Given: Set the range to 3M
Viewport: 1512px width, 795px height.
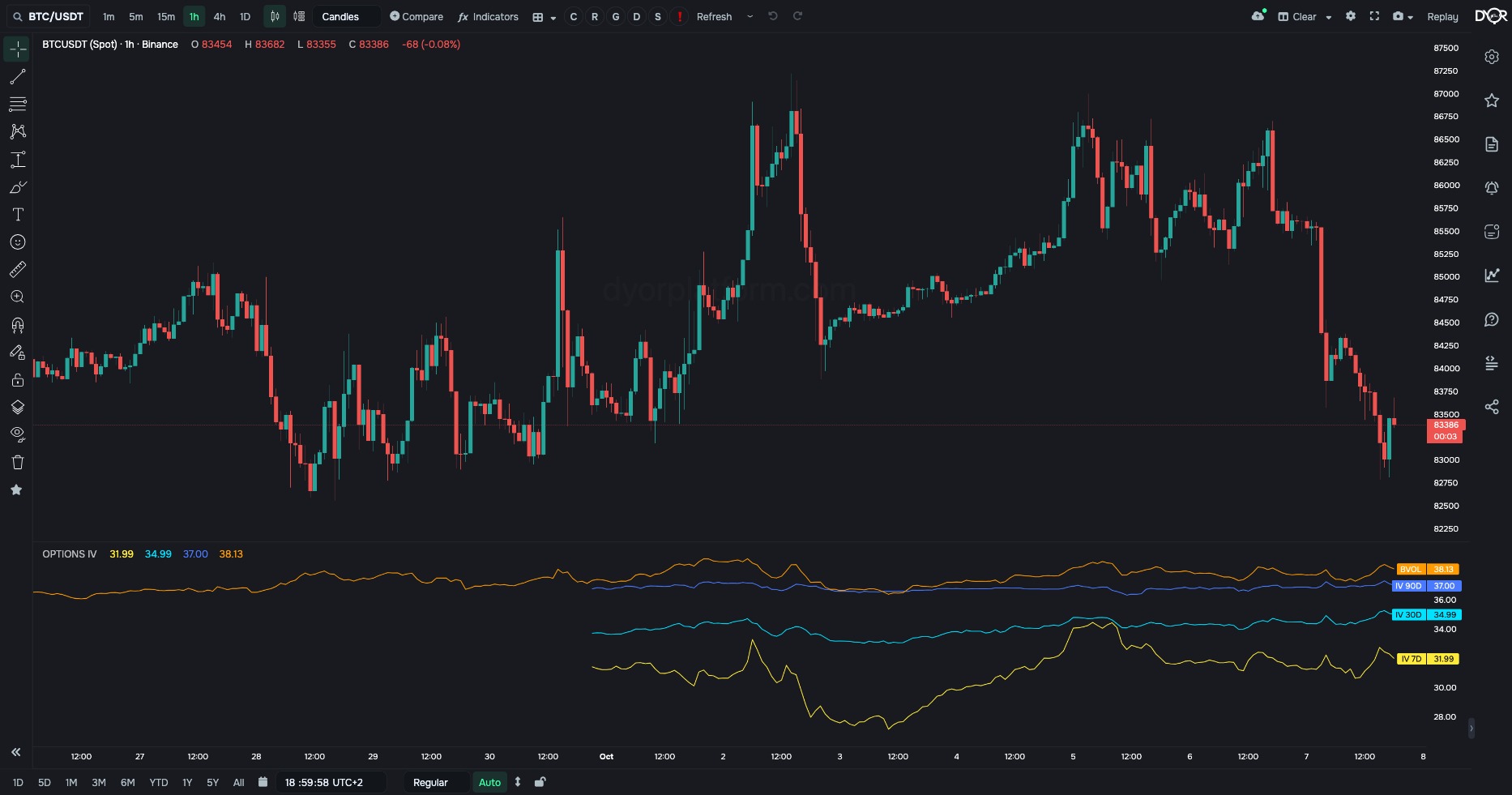Looking at the screenshot, I should click(x=99, y=782).
